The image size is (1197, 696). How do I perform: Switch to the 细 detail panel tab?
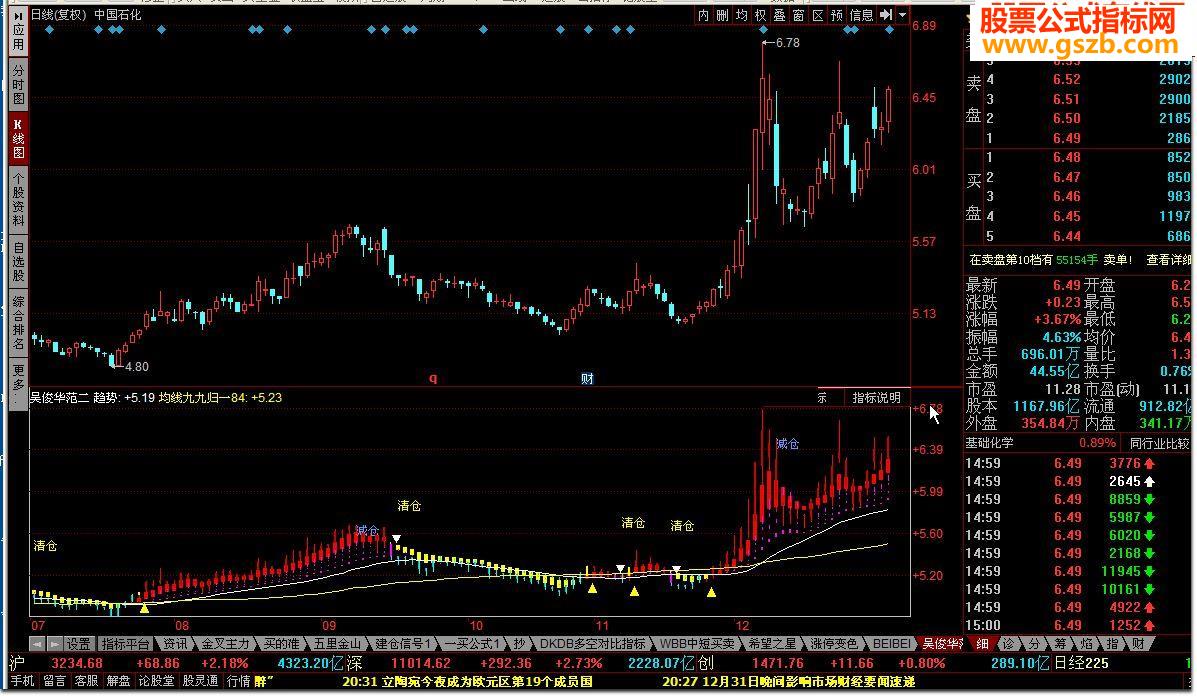[x=982, y=644]
